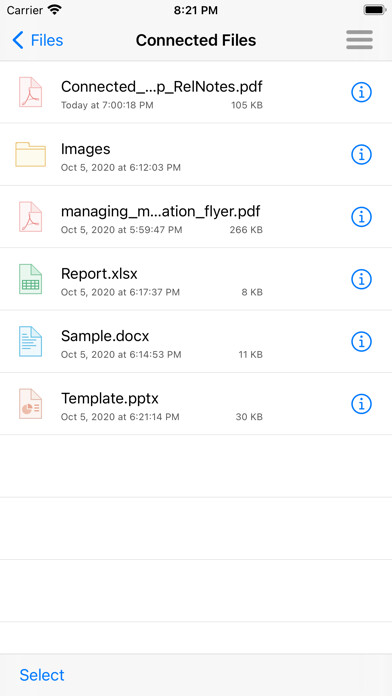Click the 11 KB file size
This screenshot has width=392, height=696.
(250, 355)
